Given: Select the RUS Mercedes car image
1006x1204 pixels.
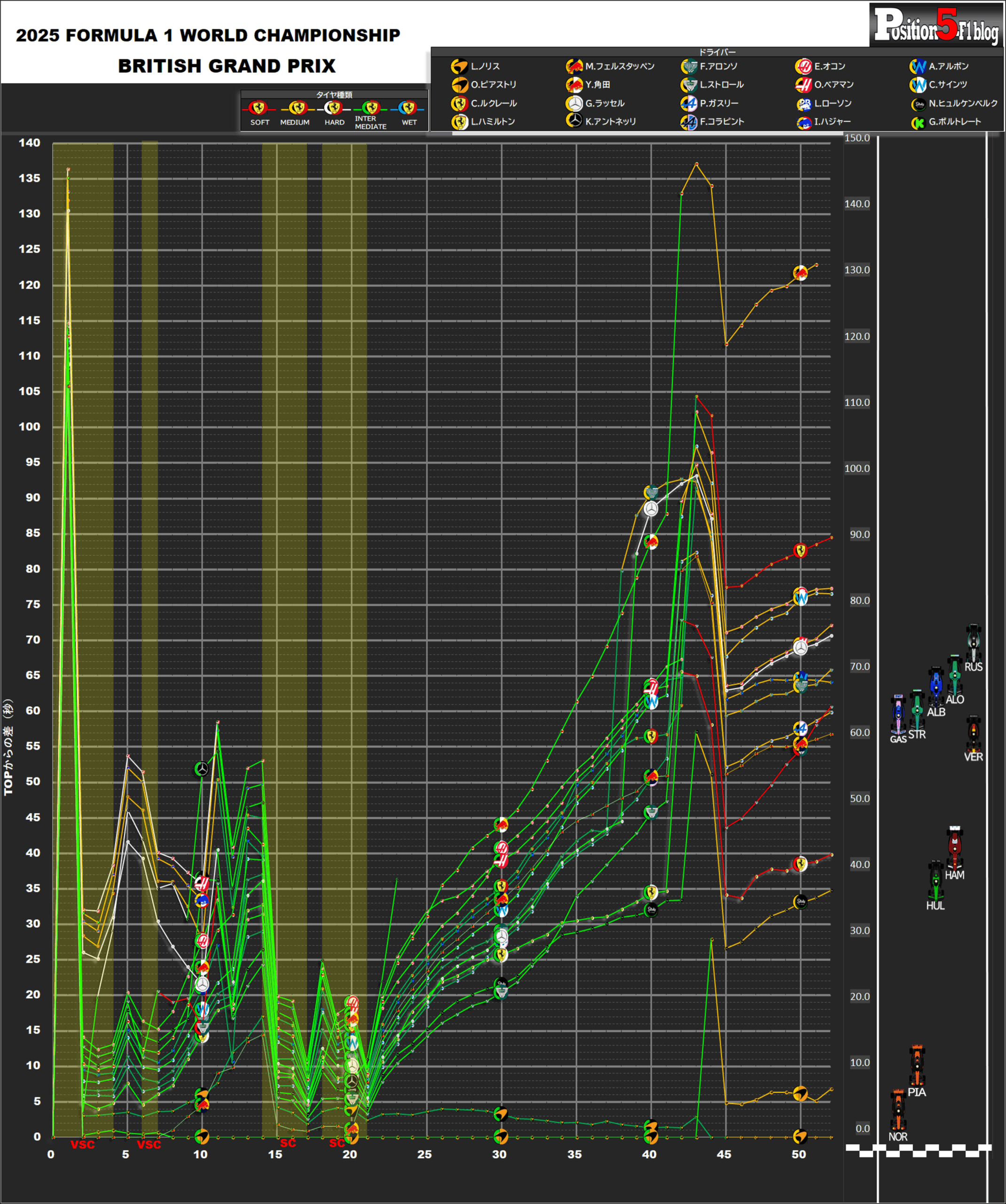Looking at the screenshot, I should click(x=973, y=644).
